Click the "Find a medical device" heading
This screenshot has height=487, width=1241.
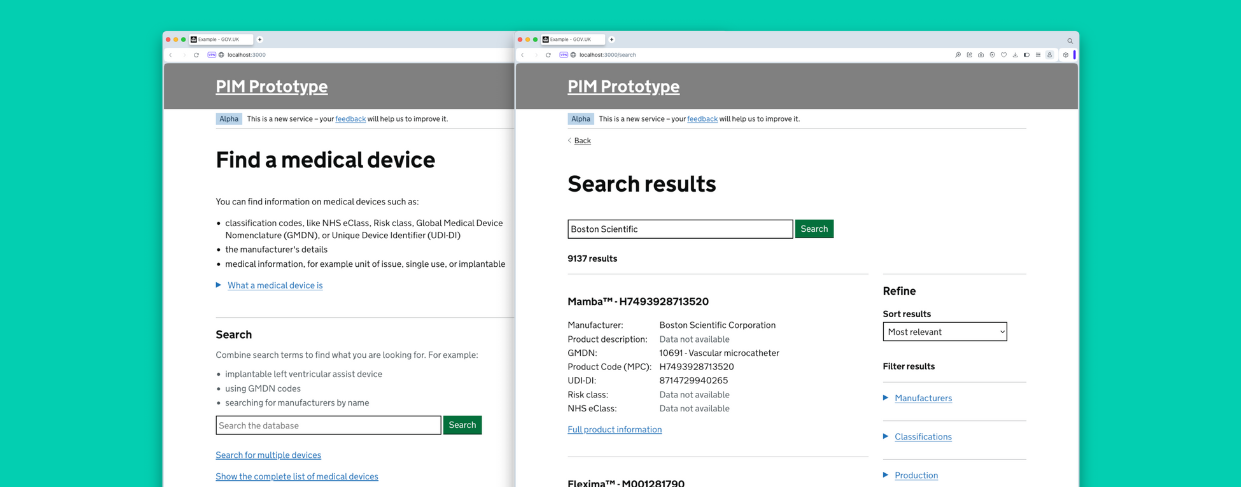(x=326, y=160)
